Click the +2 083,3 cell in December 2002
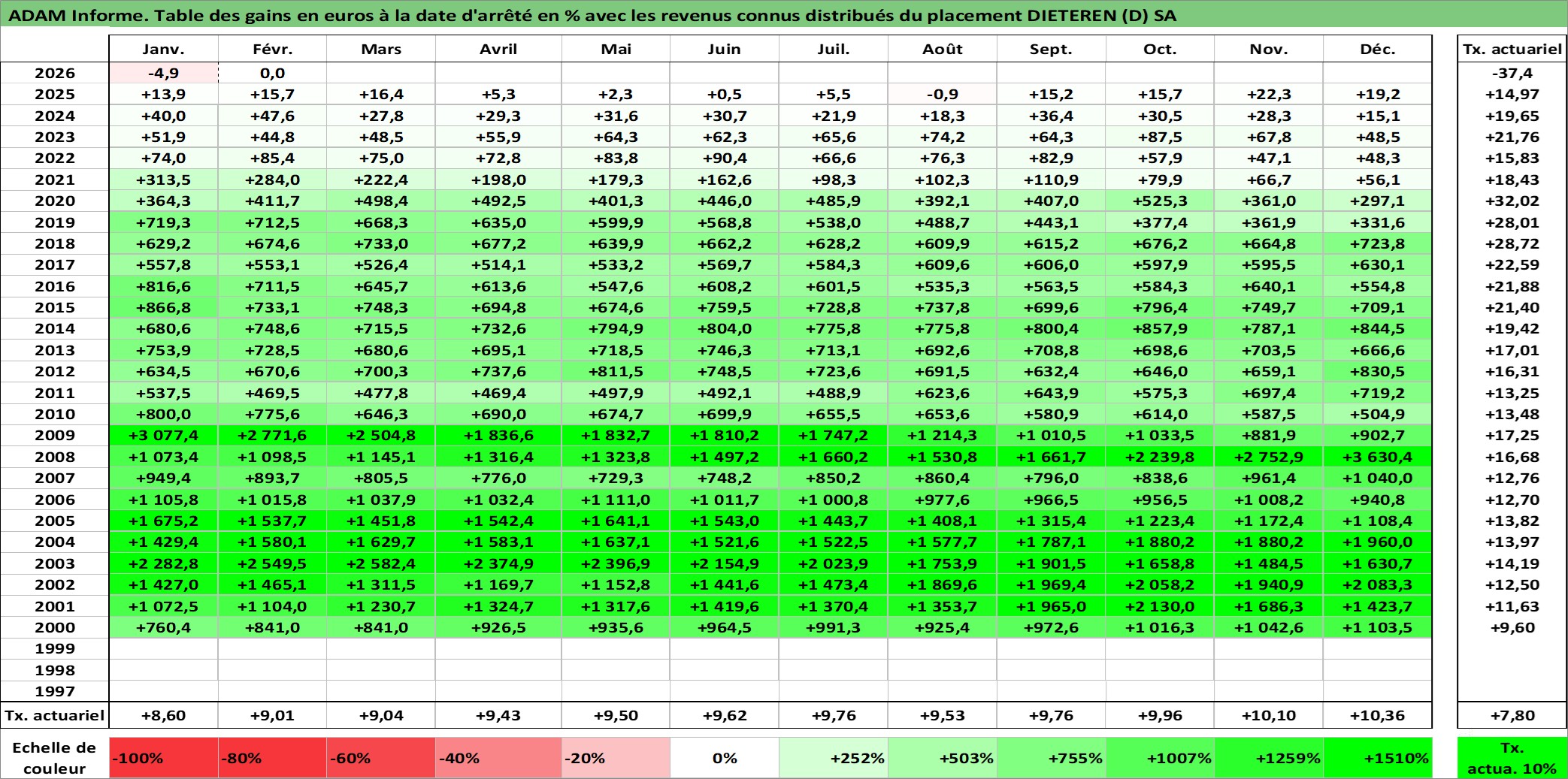Screen dimensions: 1568x779 (1378, 584)
